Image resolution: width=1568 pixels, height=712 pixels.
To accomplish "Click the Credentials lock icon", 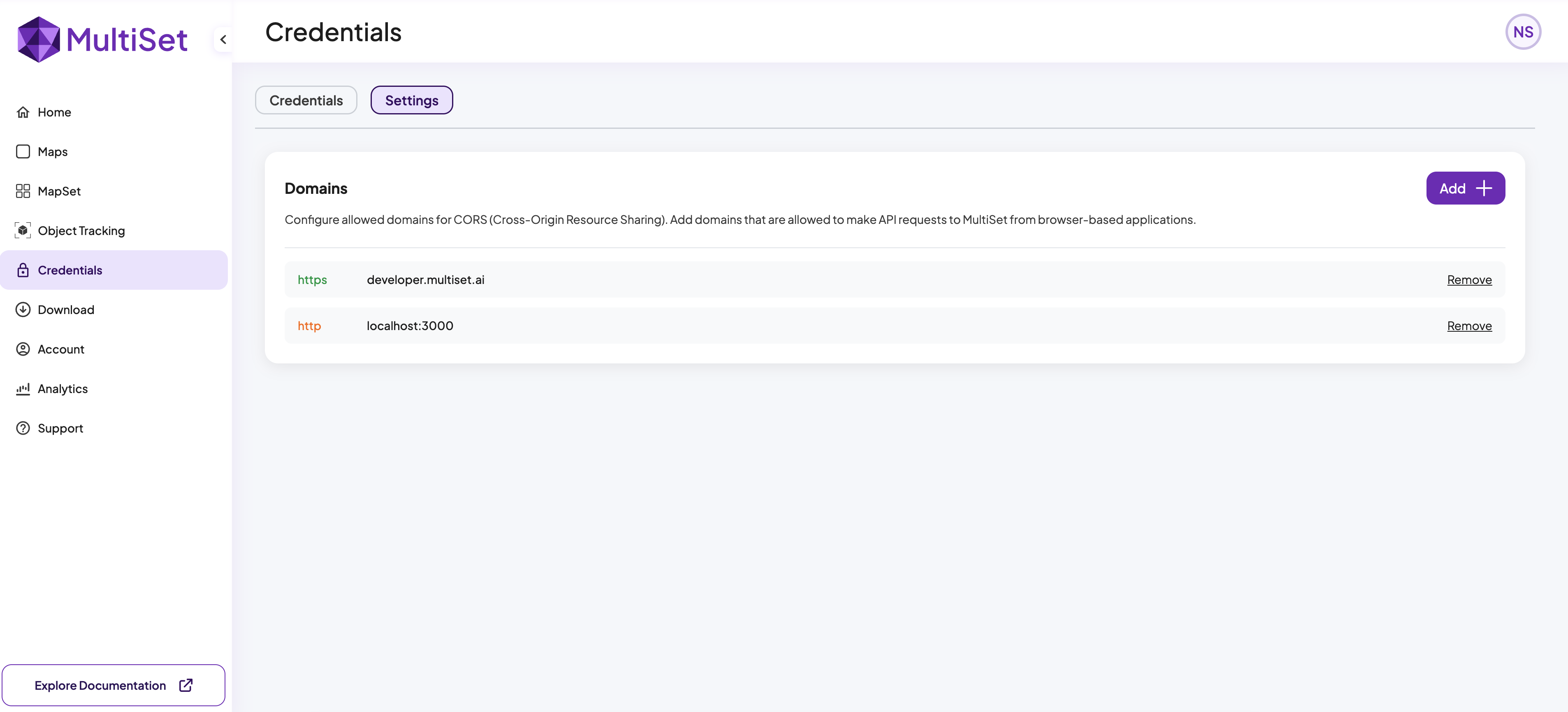I will pyautogui.click(x=23, y=270).
